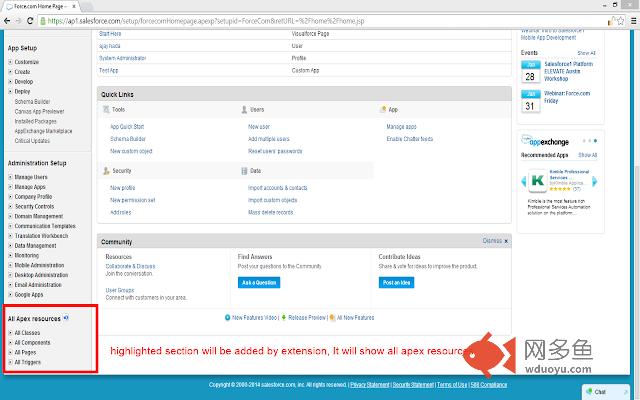
Task: Open the User Groups link
Action: tap(120, 290)
